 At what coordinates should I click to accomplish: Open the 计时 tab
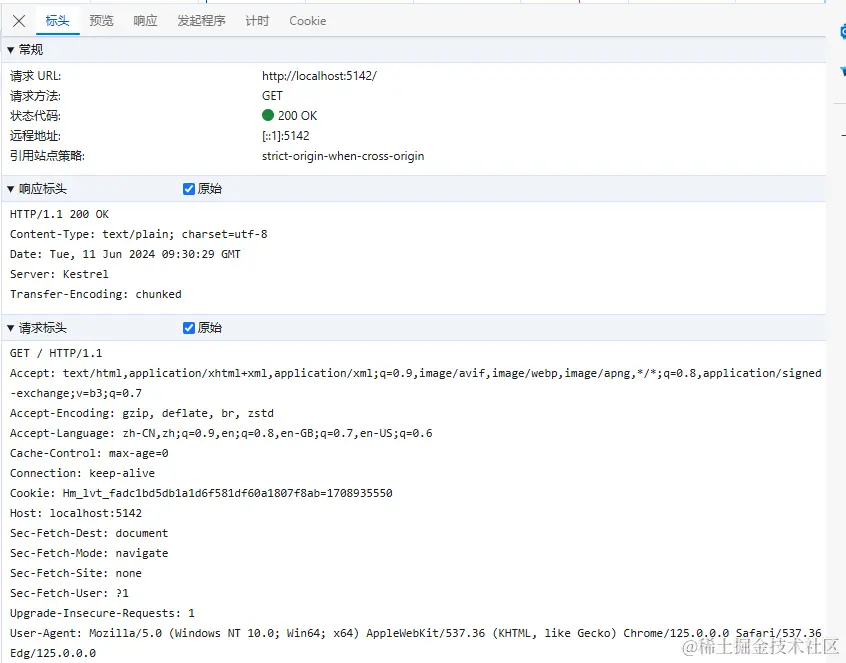coord(257,21)
